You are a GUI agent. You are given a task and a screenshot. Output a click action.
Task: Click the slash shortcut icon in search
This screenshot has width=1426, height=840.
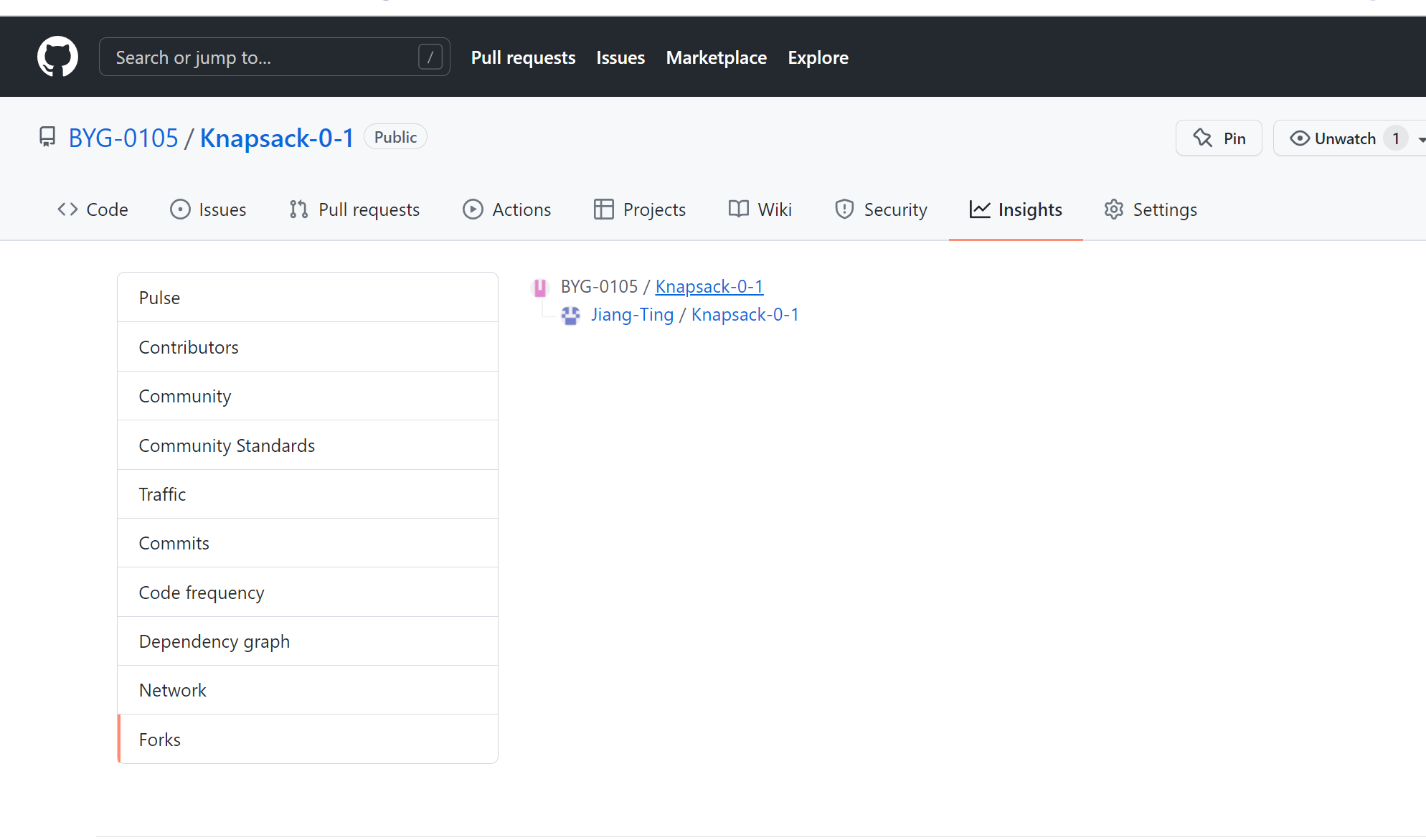(430, 57)
